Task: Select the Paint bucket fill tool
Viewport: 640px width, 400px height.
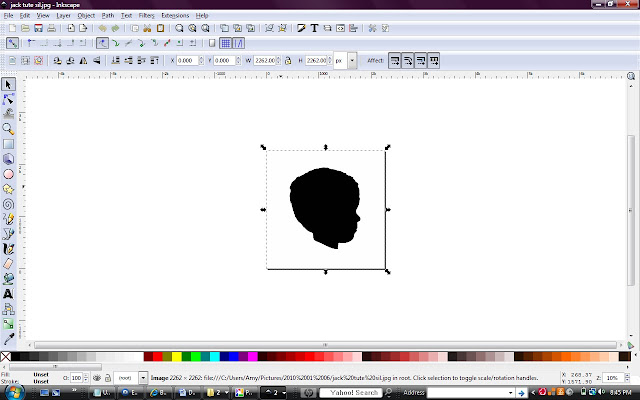Action: click(x=8, y=279)
